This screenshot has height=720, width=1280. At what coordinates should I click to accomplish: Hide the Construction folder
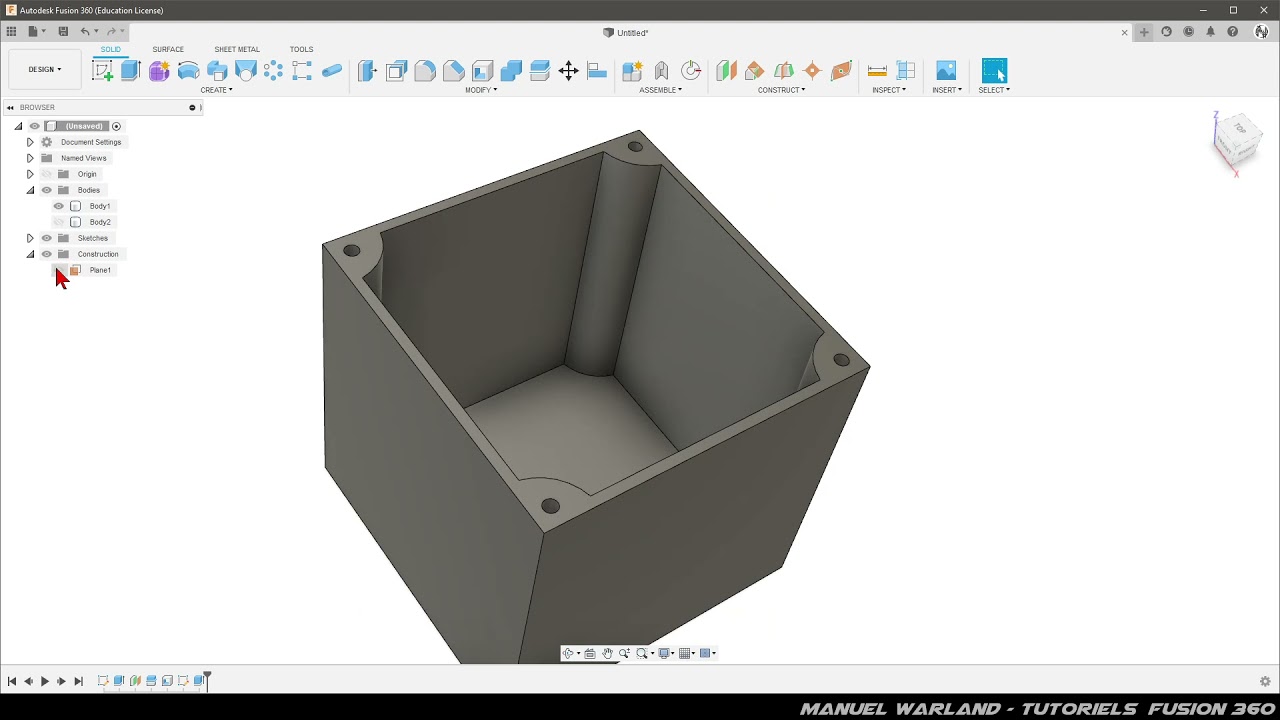(46, 254)
